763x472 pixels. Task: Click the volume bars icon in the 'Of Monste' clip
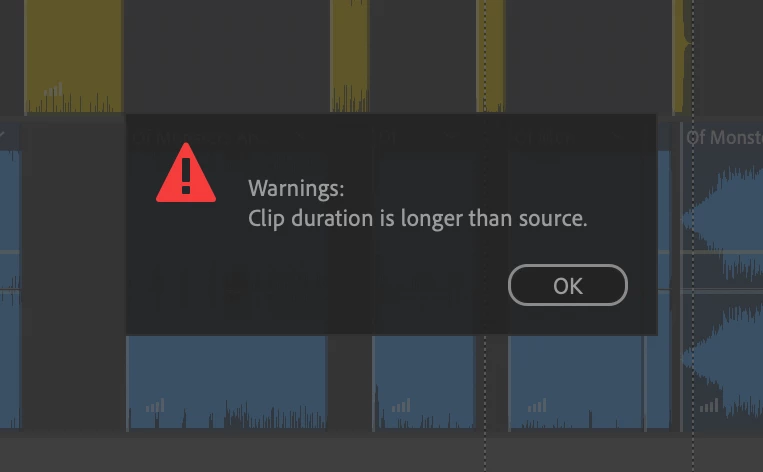click(x=709, y=405)
